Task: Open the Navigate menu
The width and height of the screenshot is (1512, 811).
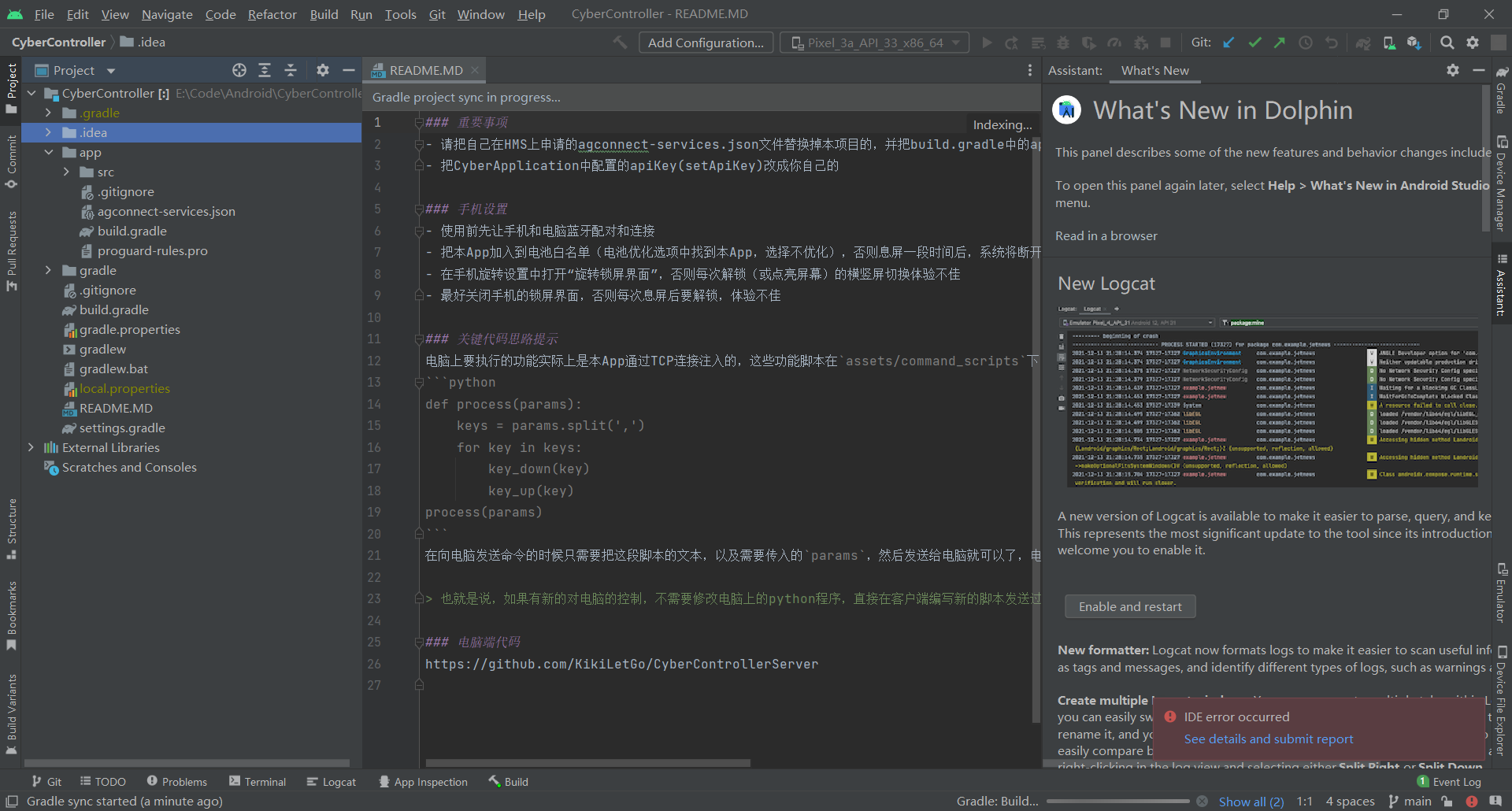Action: click(167, 14)
